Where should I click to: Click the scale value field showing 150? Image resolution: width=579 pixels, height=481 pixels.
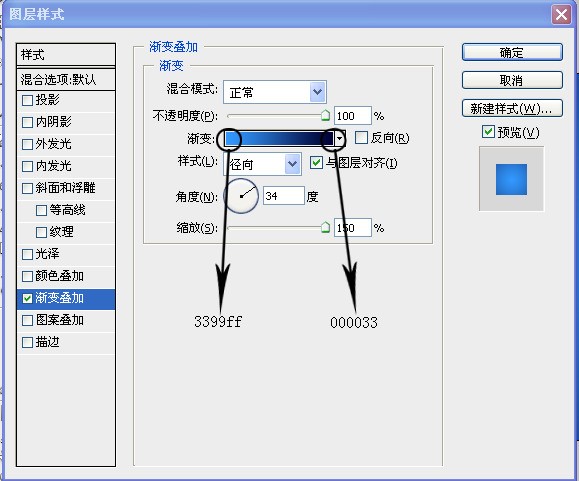(x=352, y=228)
